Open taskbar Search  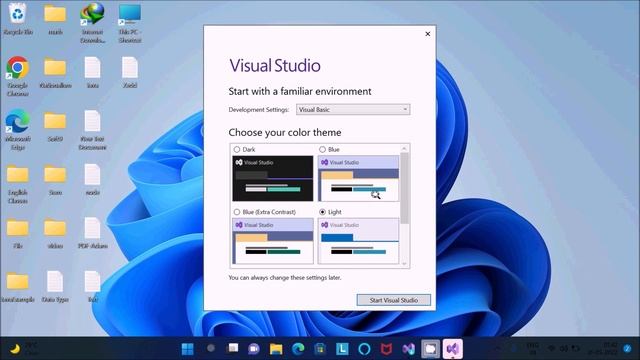[211, 349]
